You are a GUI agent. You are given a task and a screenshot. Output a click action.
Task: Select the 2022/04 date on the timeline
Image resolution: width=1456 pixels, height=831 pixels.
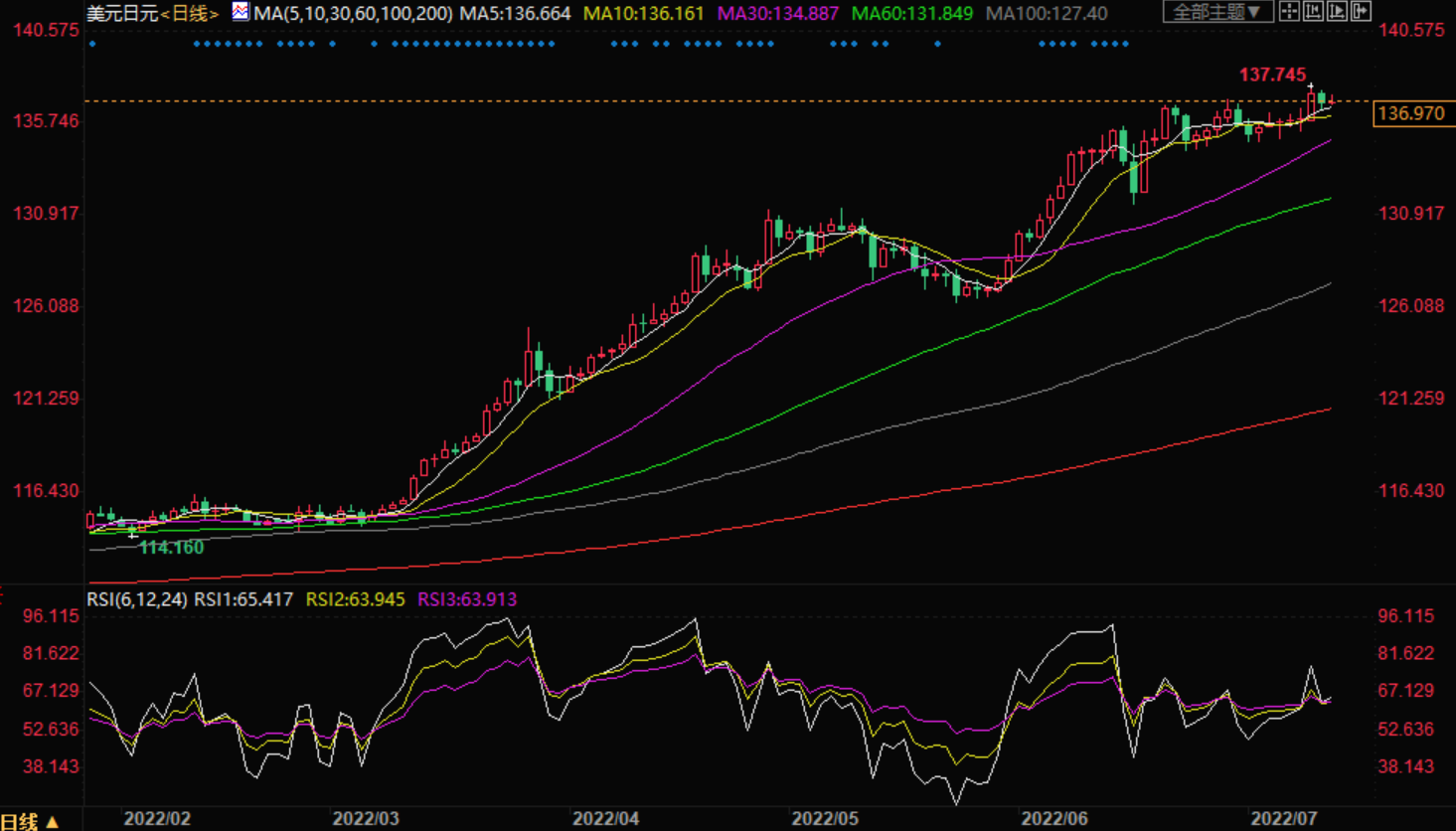coord(605,819)
